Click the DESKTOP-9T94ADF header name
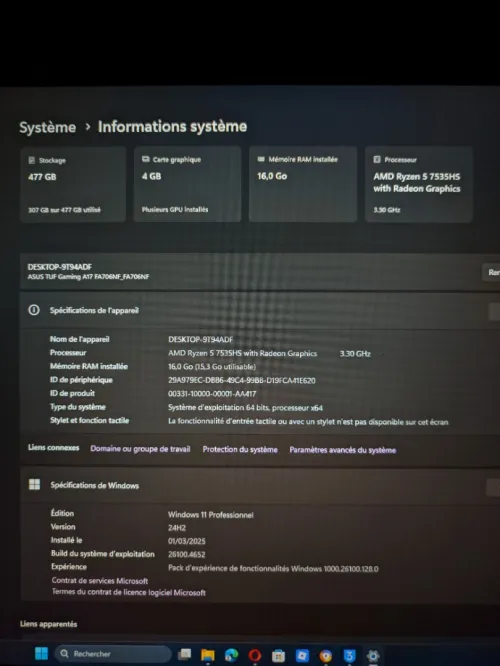 (x=59, y=267)
